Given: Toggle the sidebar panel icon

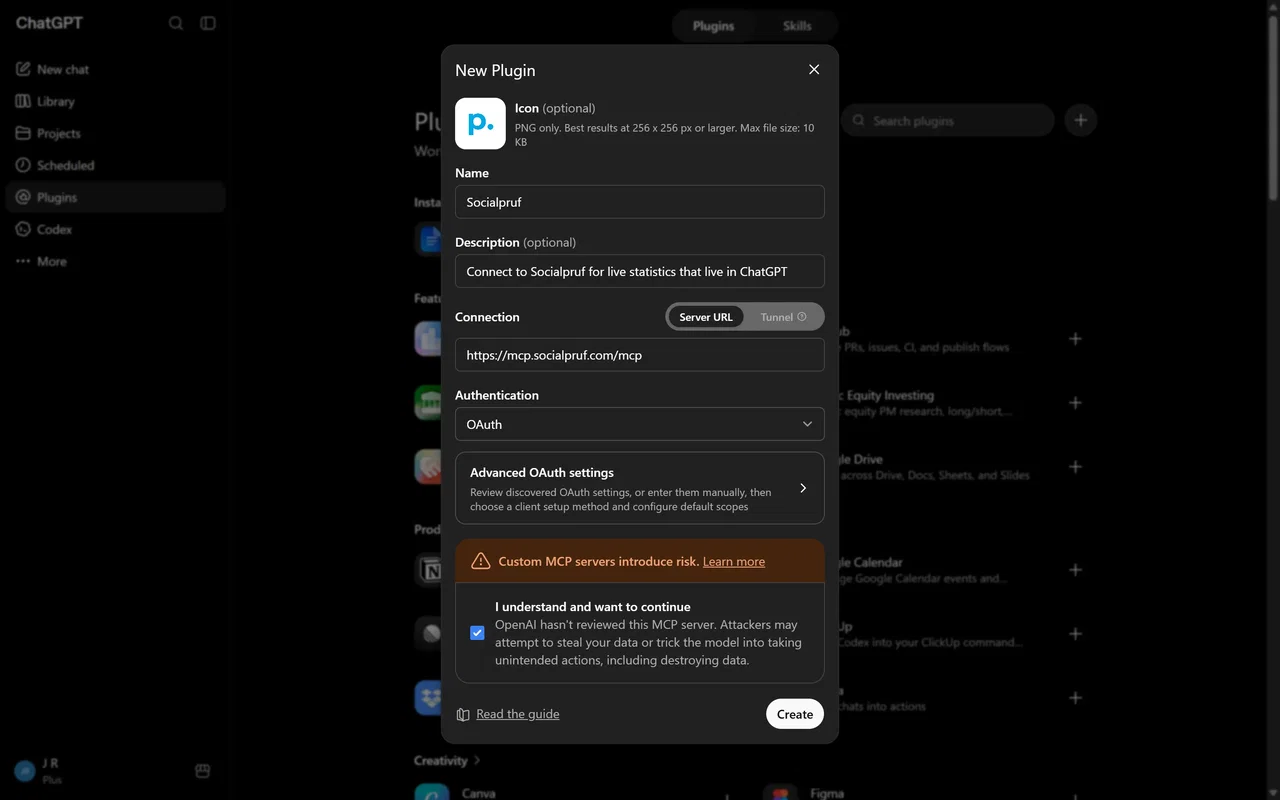Looking at the screenshot, I should [x=208, y=23].
